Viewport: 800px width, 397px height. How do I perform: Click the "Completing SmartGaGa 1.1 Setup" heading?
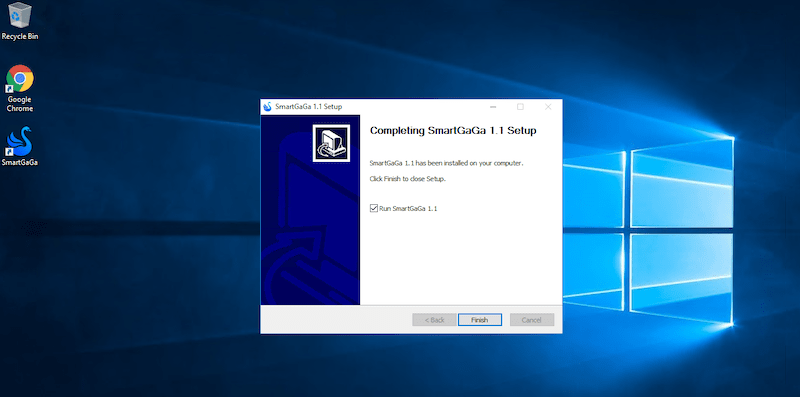click(453, 131)
